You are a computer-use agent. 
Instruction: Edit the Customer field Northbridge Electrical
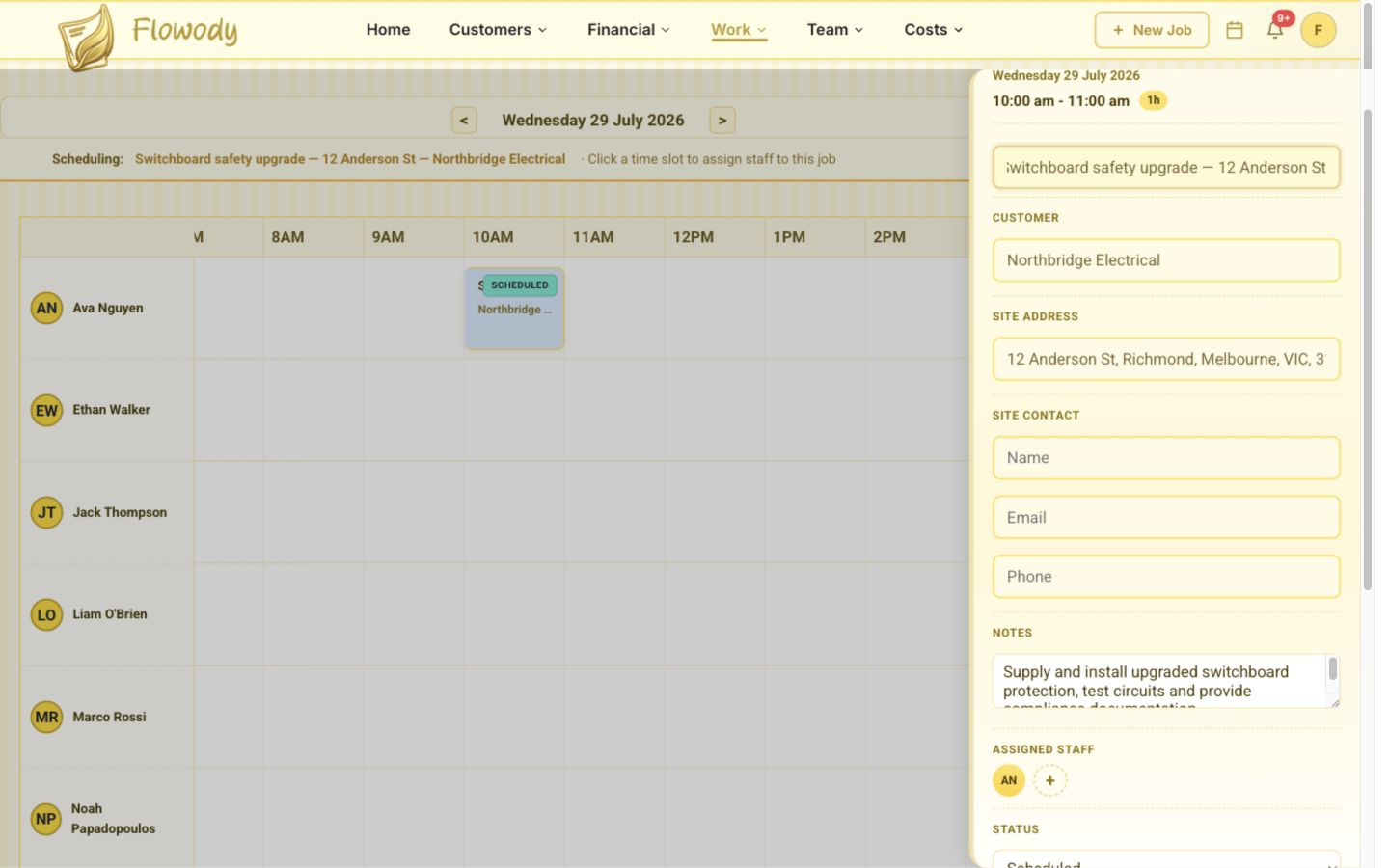(x=1166, y=260)
